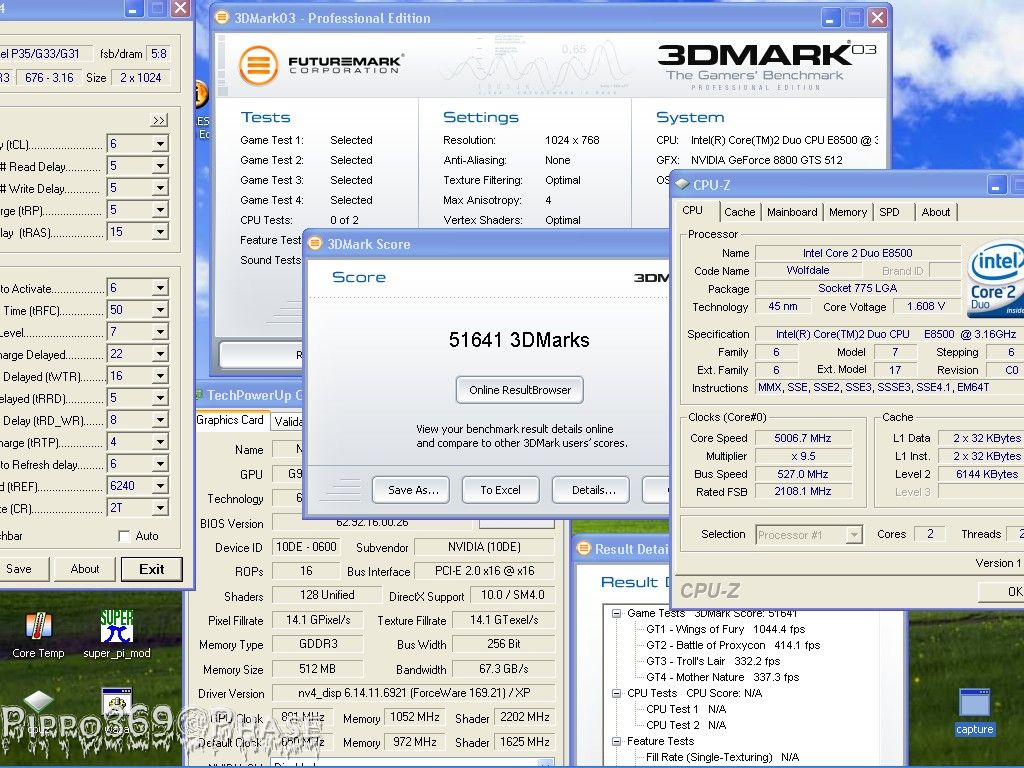
Task: Click the Device ID field 10DE - 0600
Action: point(306,547)
